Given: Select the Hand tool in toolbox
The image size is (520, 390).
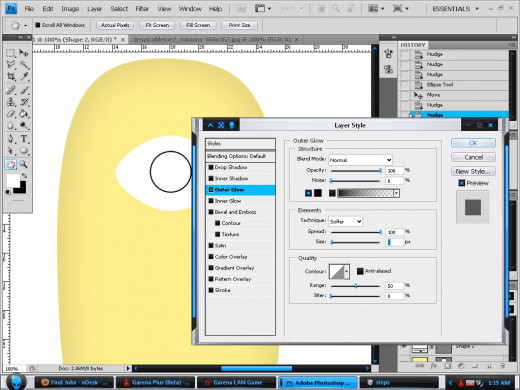Looking at the screenshot, I should (x=10, y=164).
